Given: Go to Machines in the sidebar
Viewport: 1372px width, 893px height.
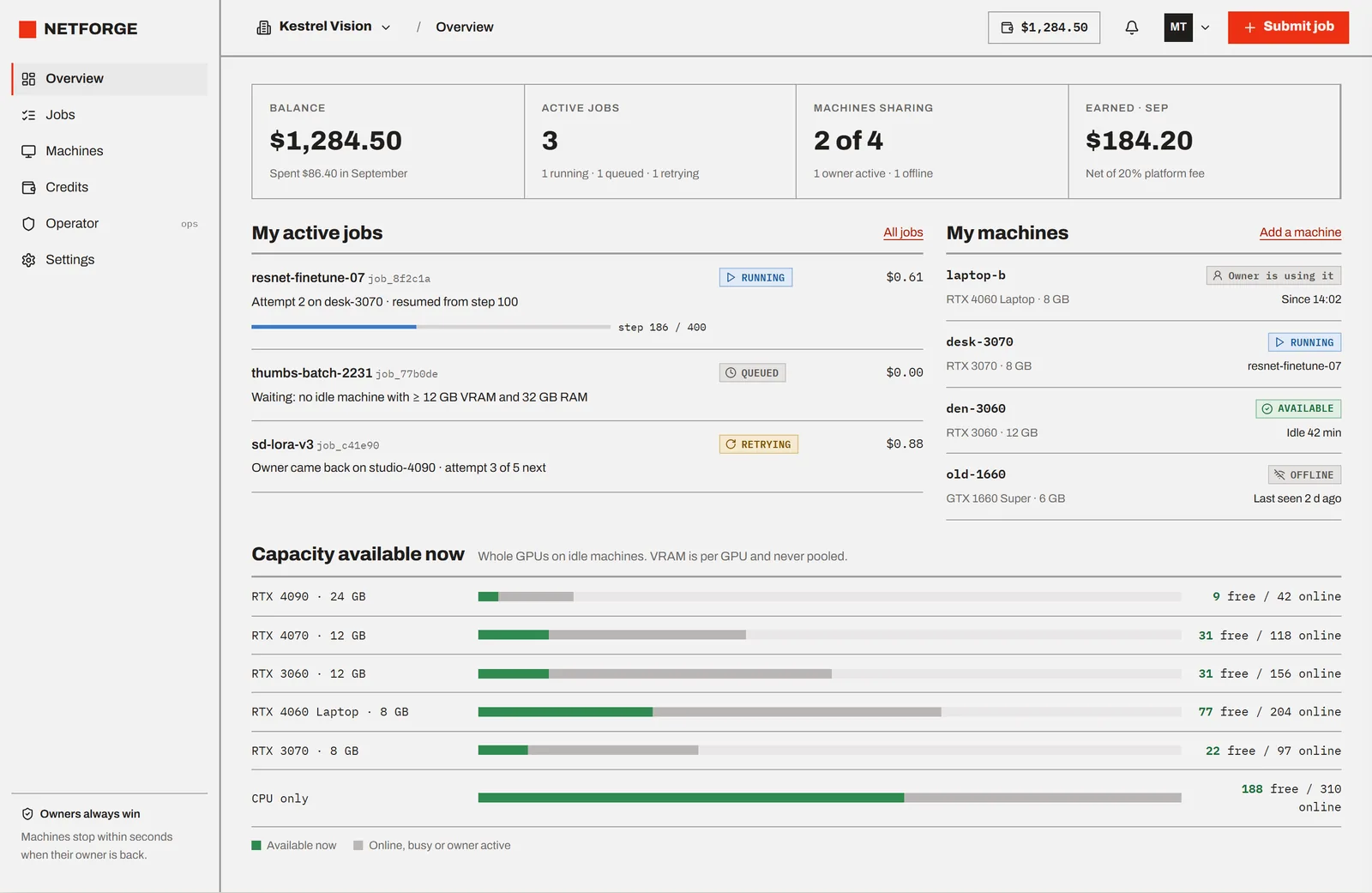Looking at the screenshot, I should 110,151.
